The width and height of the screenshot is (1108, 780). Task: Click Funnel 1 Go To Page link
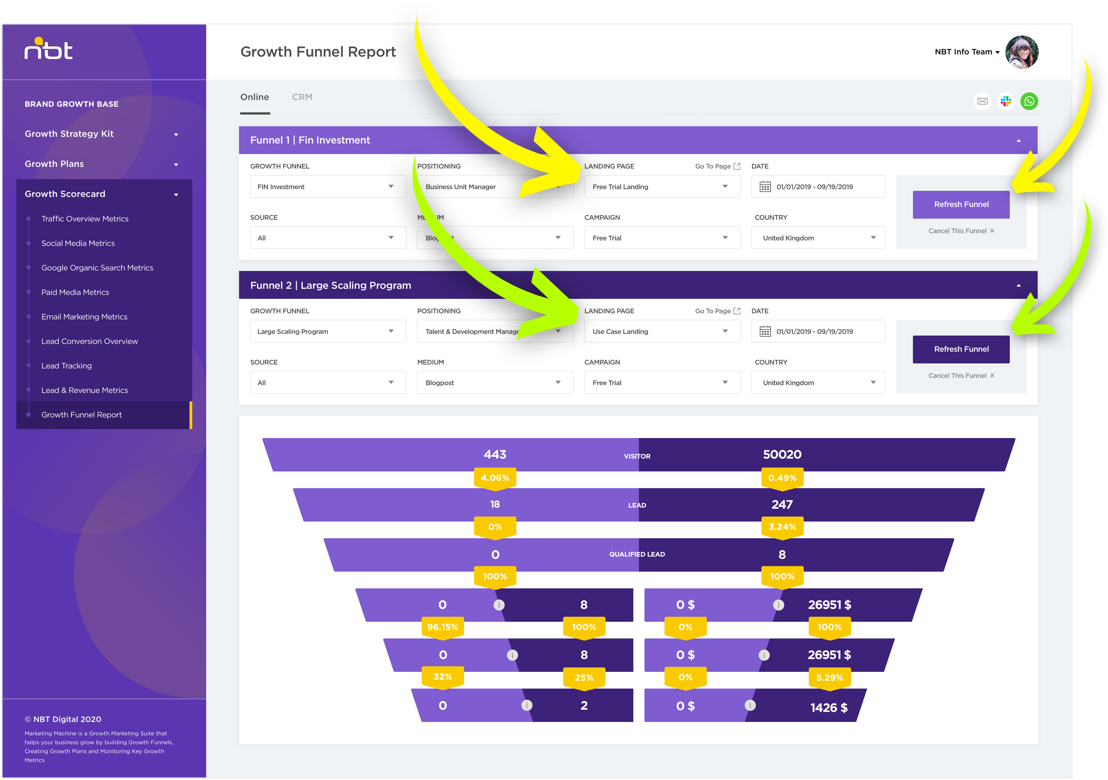click(x=717, y=167)
